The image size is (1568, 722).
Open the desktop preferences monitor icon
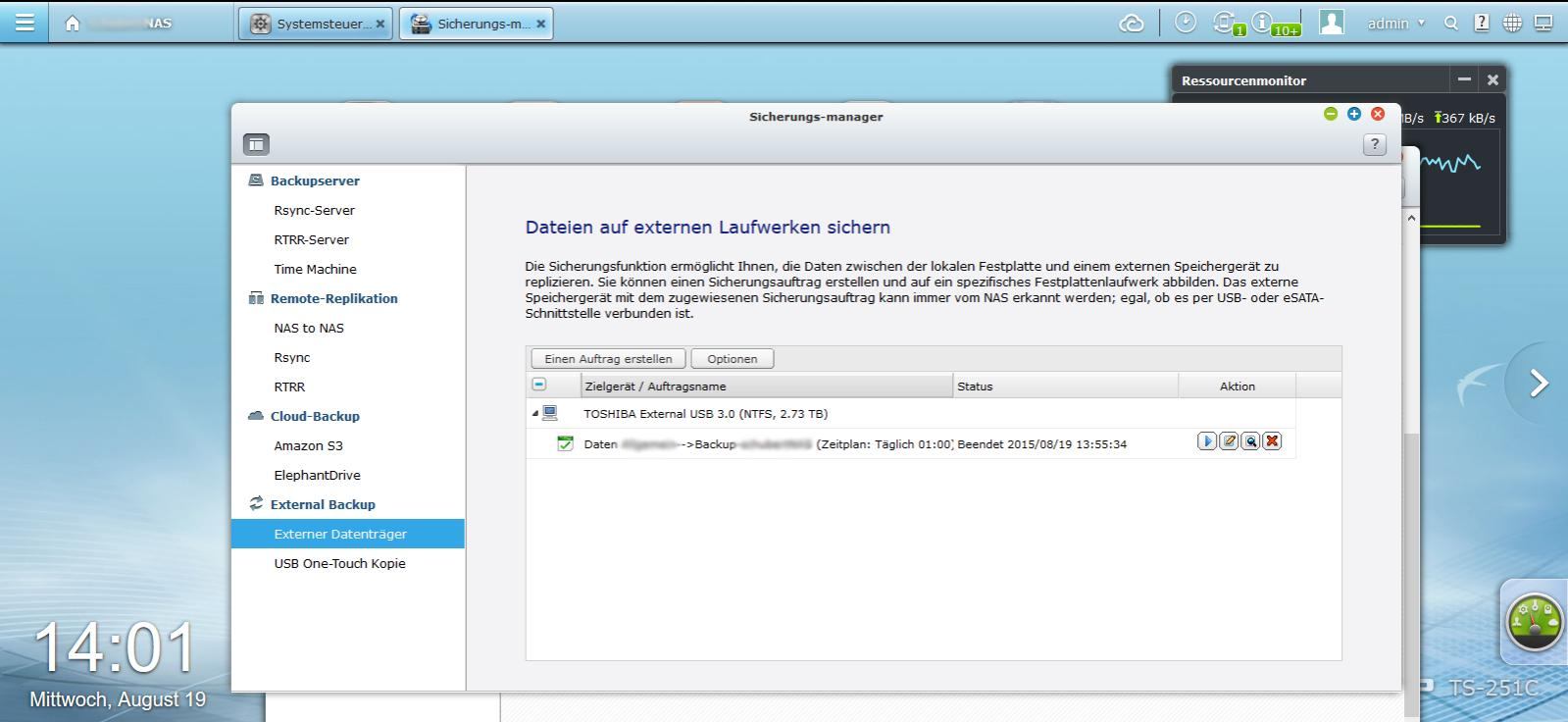tap(1543, 23)
